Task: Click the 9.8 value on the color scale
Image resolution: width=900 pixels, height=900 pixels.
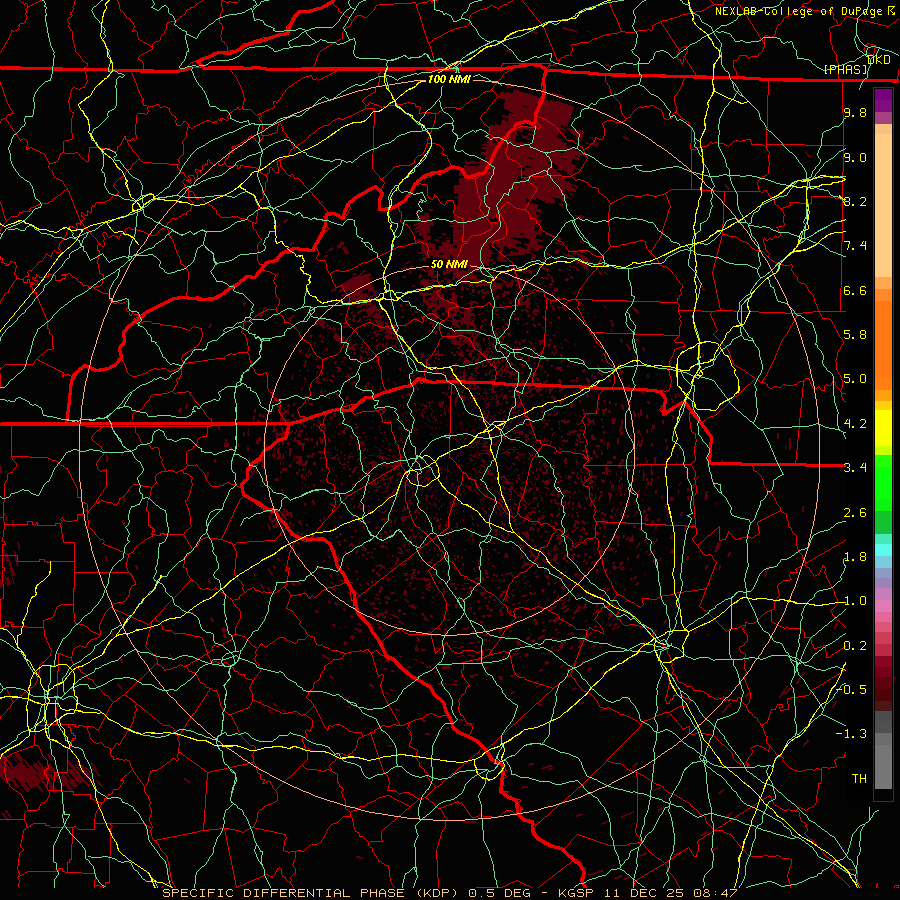Action: [x=855, y=112]
